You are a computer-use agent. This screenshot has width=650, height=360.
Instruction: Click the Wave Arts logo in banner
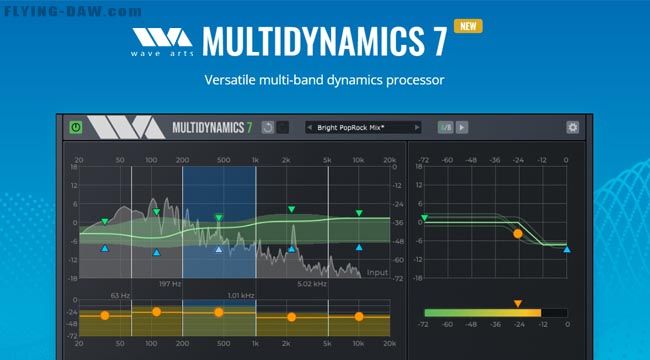point(162,41)
